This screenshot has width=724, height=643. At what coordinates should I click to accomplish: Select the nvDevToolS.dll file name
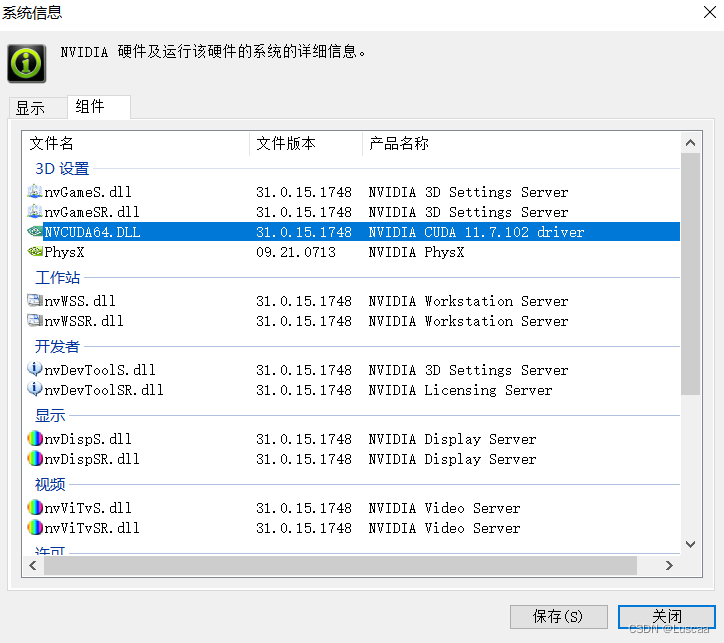tap(100, 370)
